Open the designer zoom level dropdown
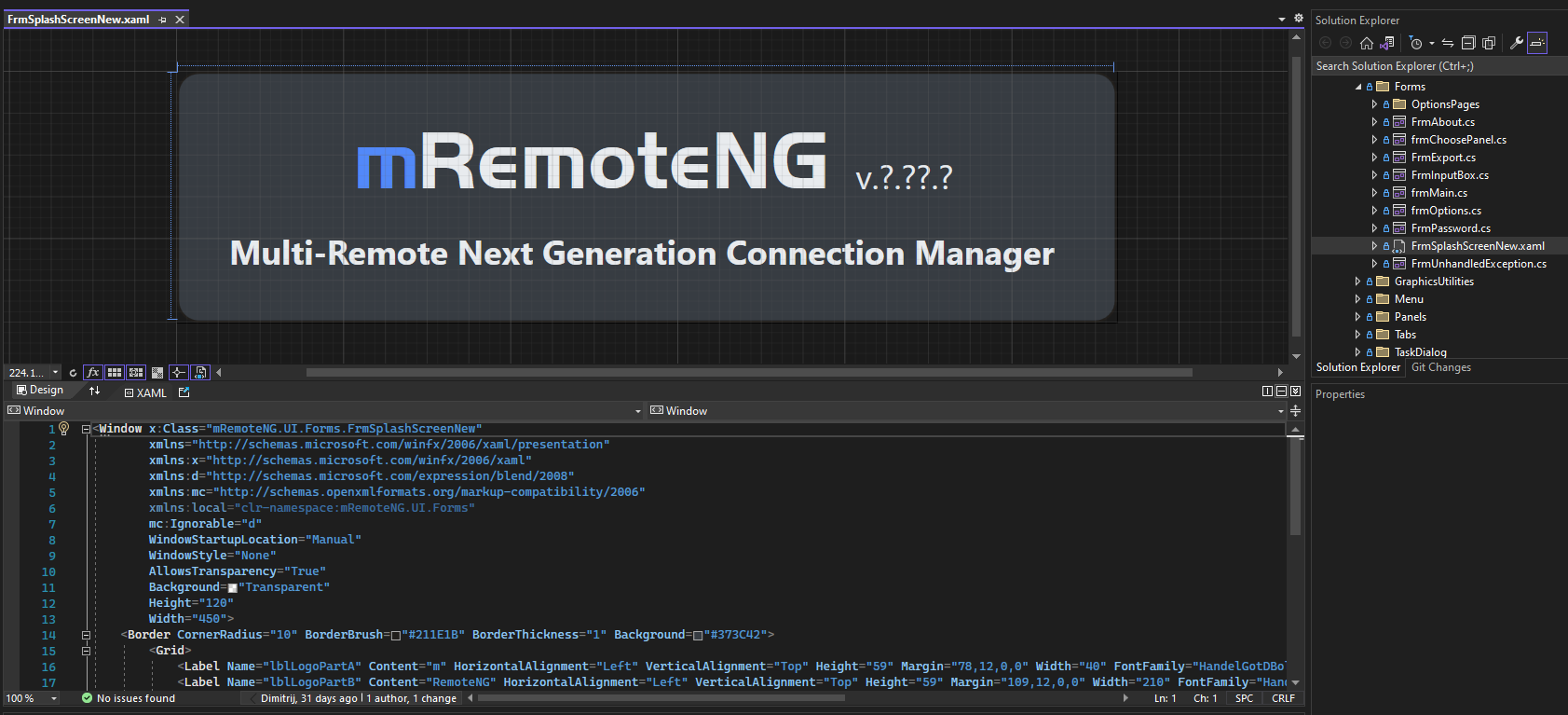 point(55,373)
